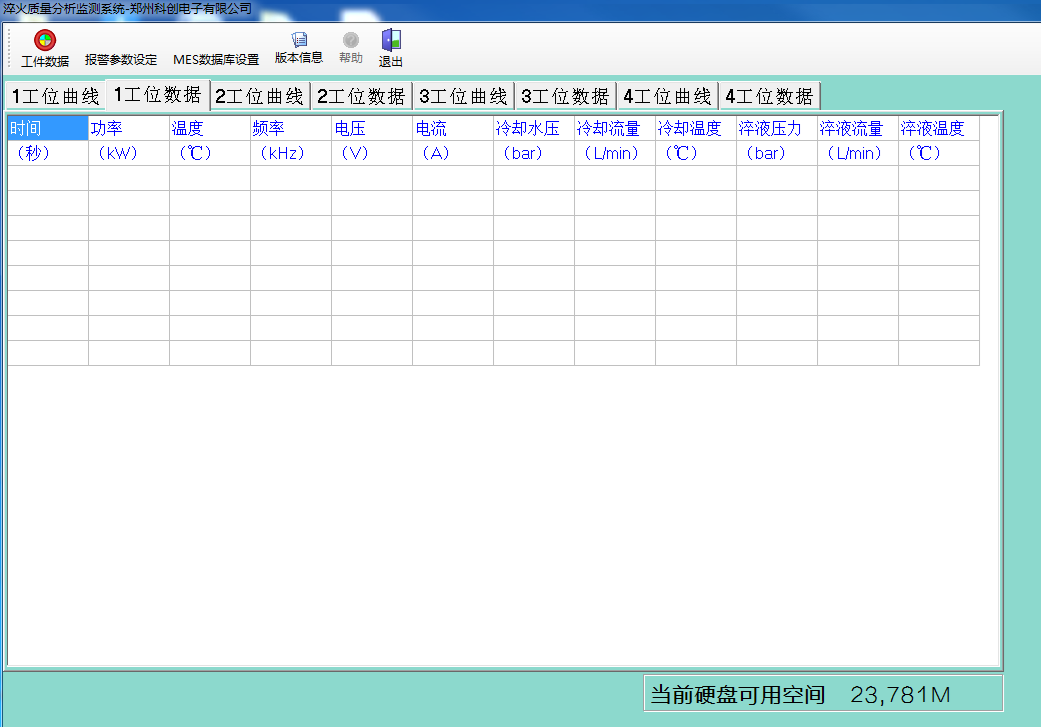The image size is (1041, 727).
Task: Open the 工件数据 workpiece data icon
Action: tap(45, 41)
